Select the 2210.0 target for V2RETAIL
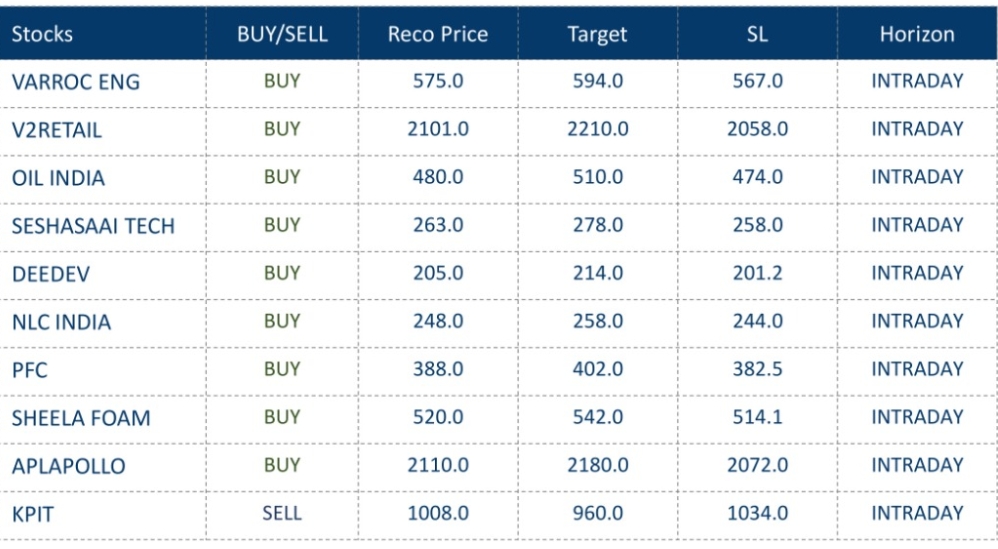 598,129
